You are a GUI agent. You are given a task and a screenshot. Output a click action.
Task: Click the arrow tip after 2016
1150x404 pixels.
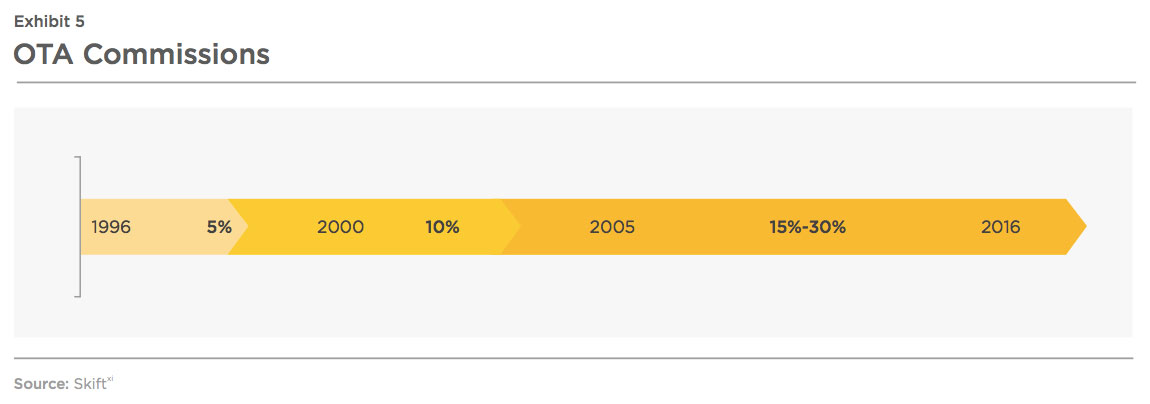click(1076, 227)
